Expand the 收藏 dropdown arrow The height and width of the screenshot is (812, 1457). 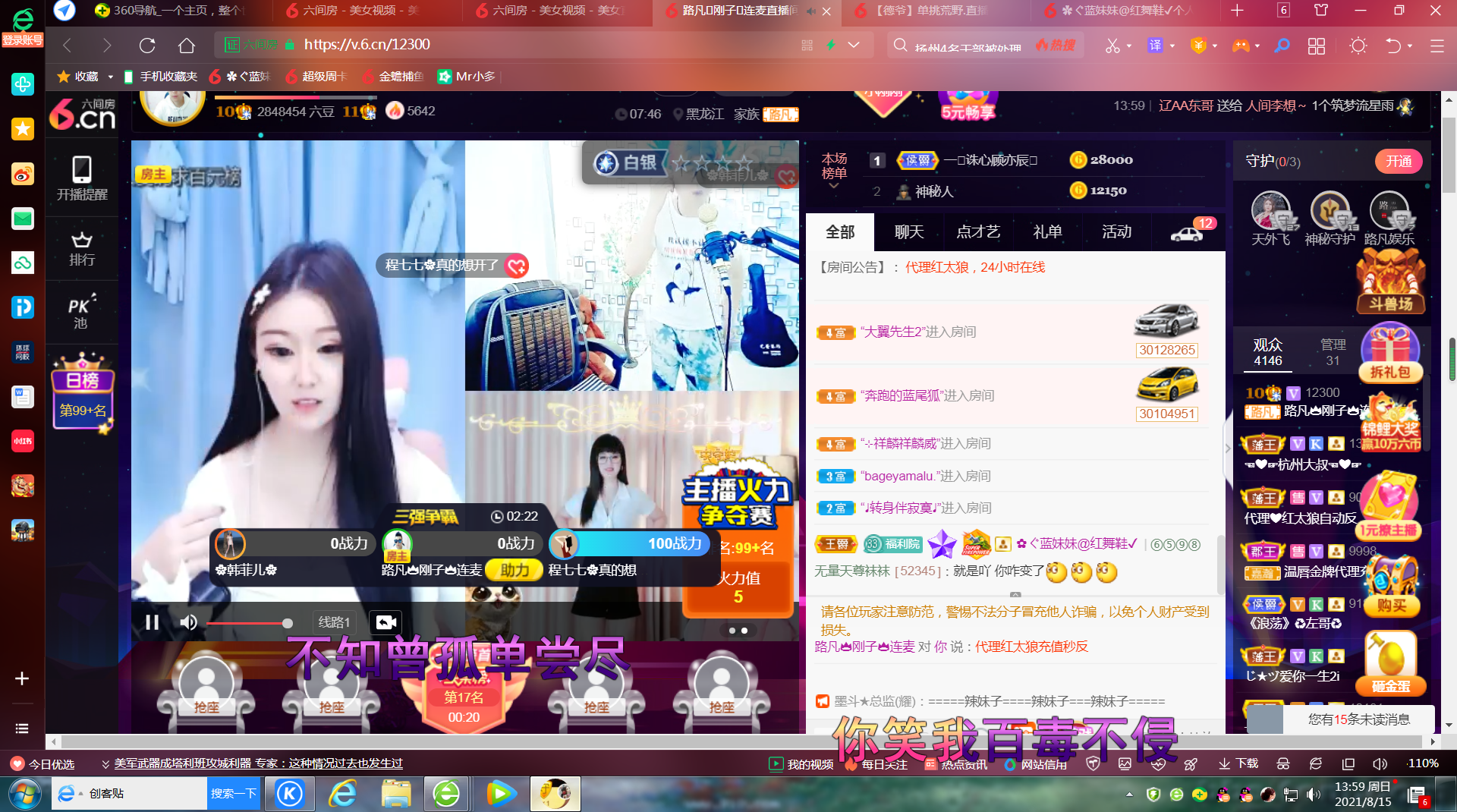(x=110, y=77)
